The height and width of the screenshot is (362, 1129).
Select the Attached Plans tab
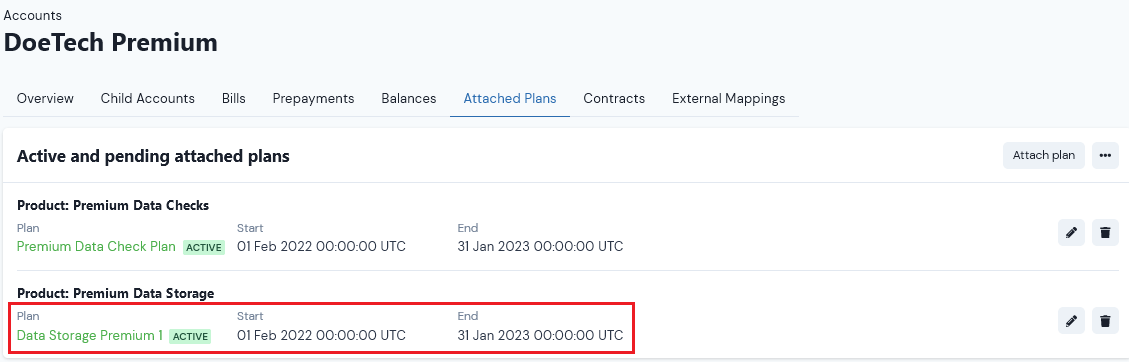point(510,99)
